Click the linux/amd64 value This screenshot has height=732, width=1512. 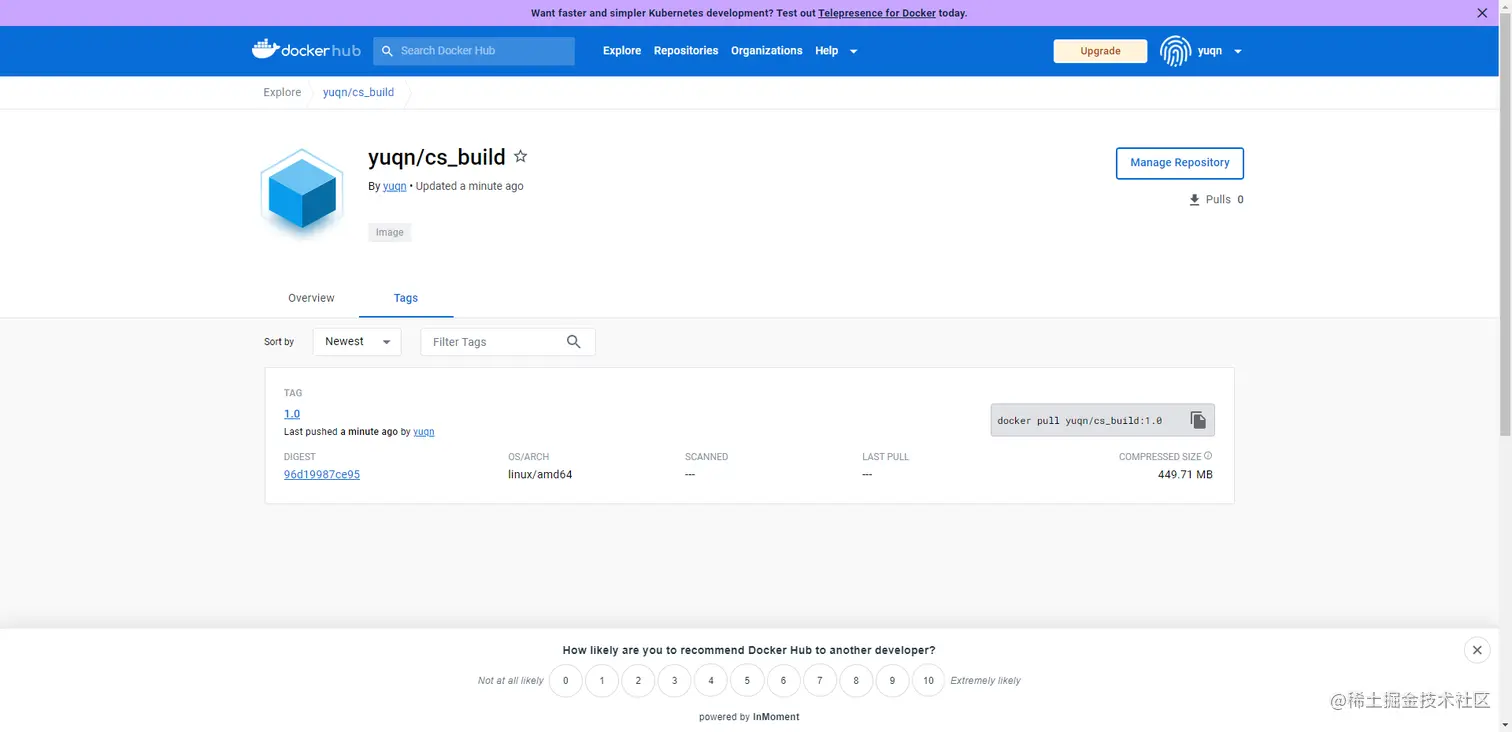pyautogui.click(x=540, y=475)
